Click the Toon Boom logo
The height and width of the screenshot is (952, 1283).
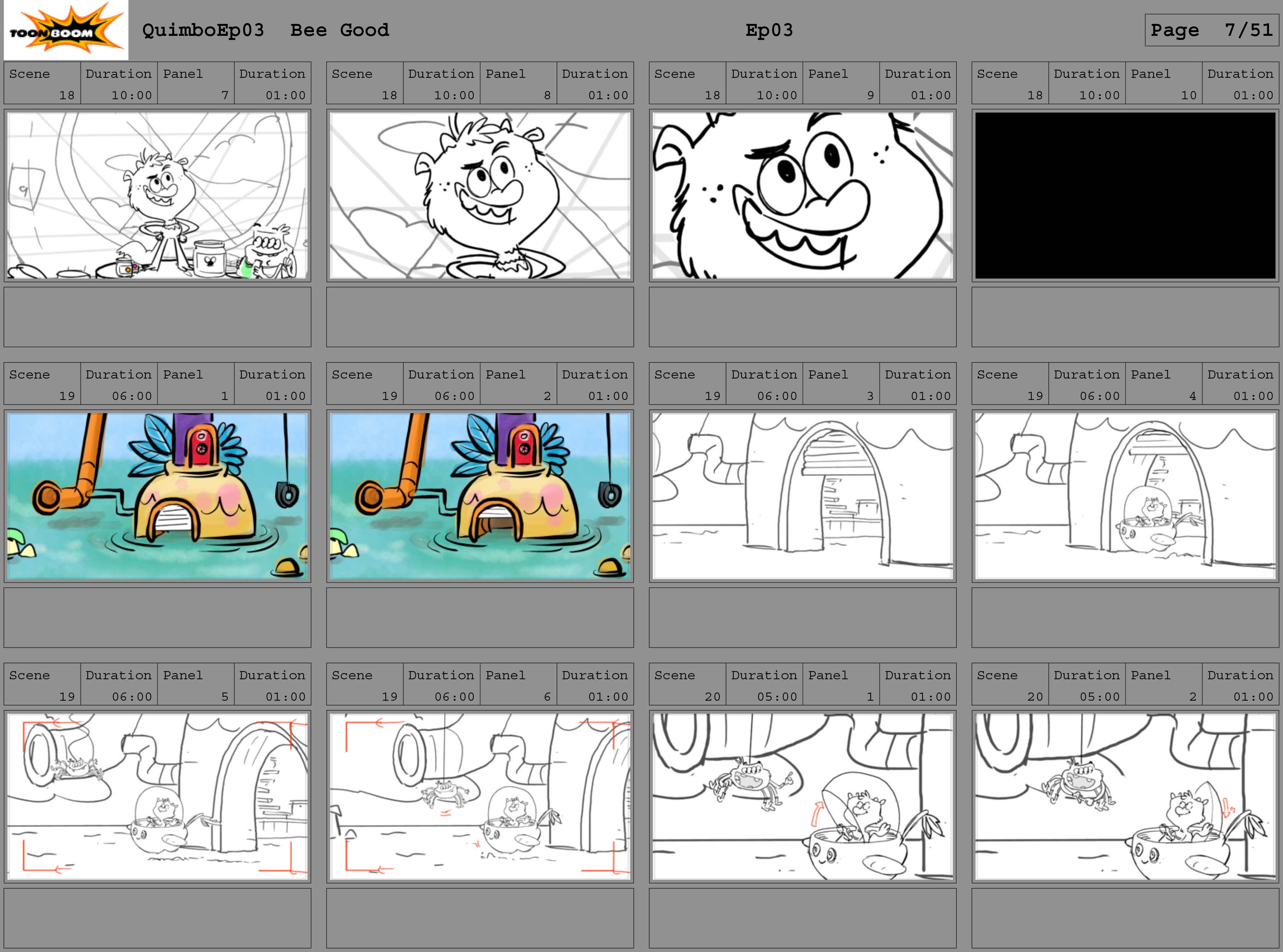66,30
